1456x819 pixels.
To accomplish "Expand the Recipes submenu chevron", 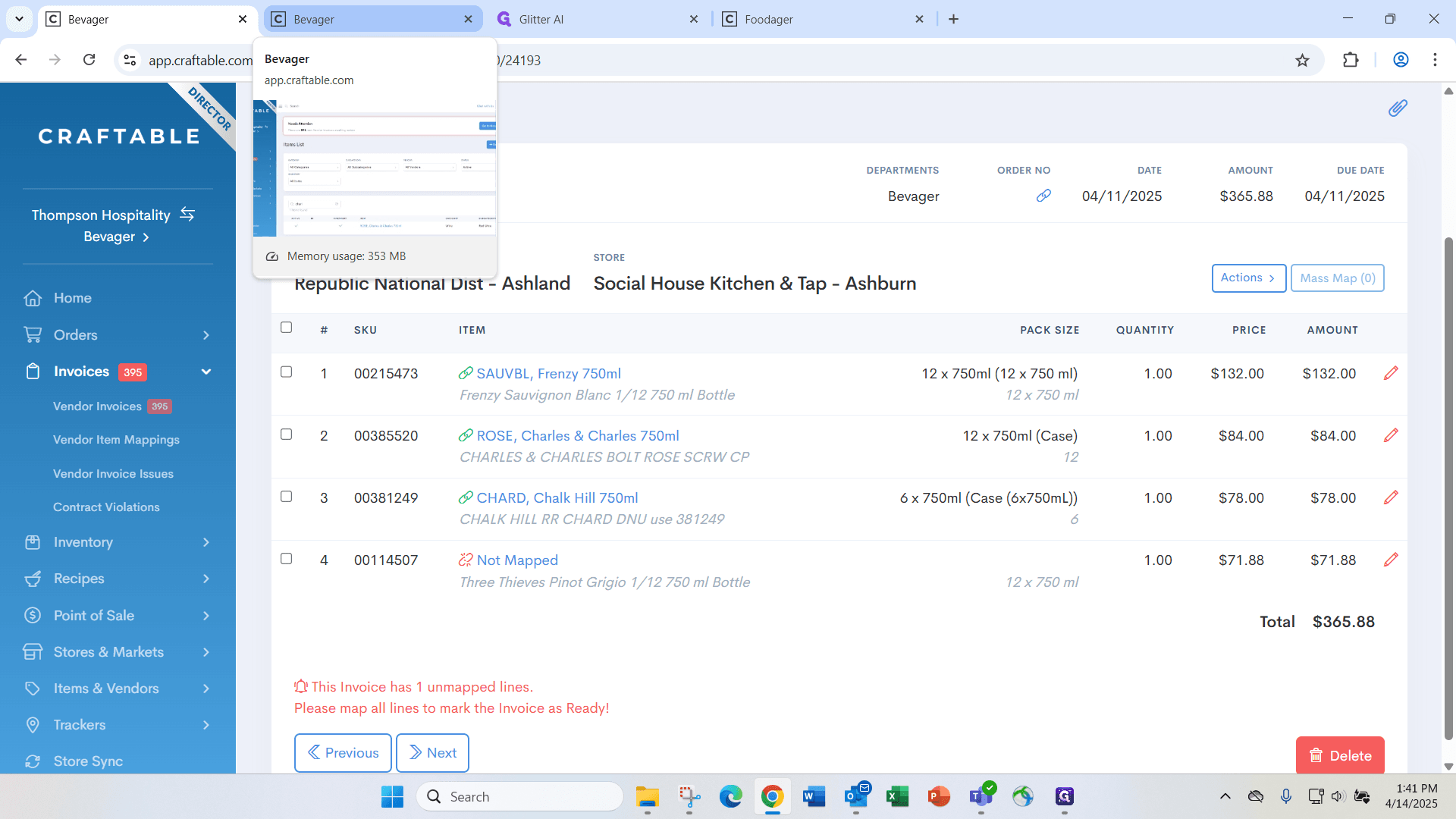I will [206, 579].
